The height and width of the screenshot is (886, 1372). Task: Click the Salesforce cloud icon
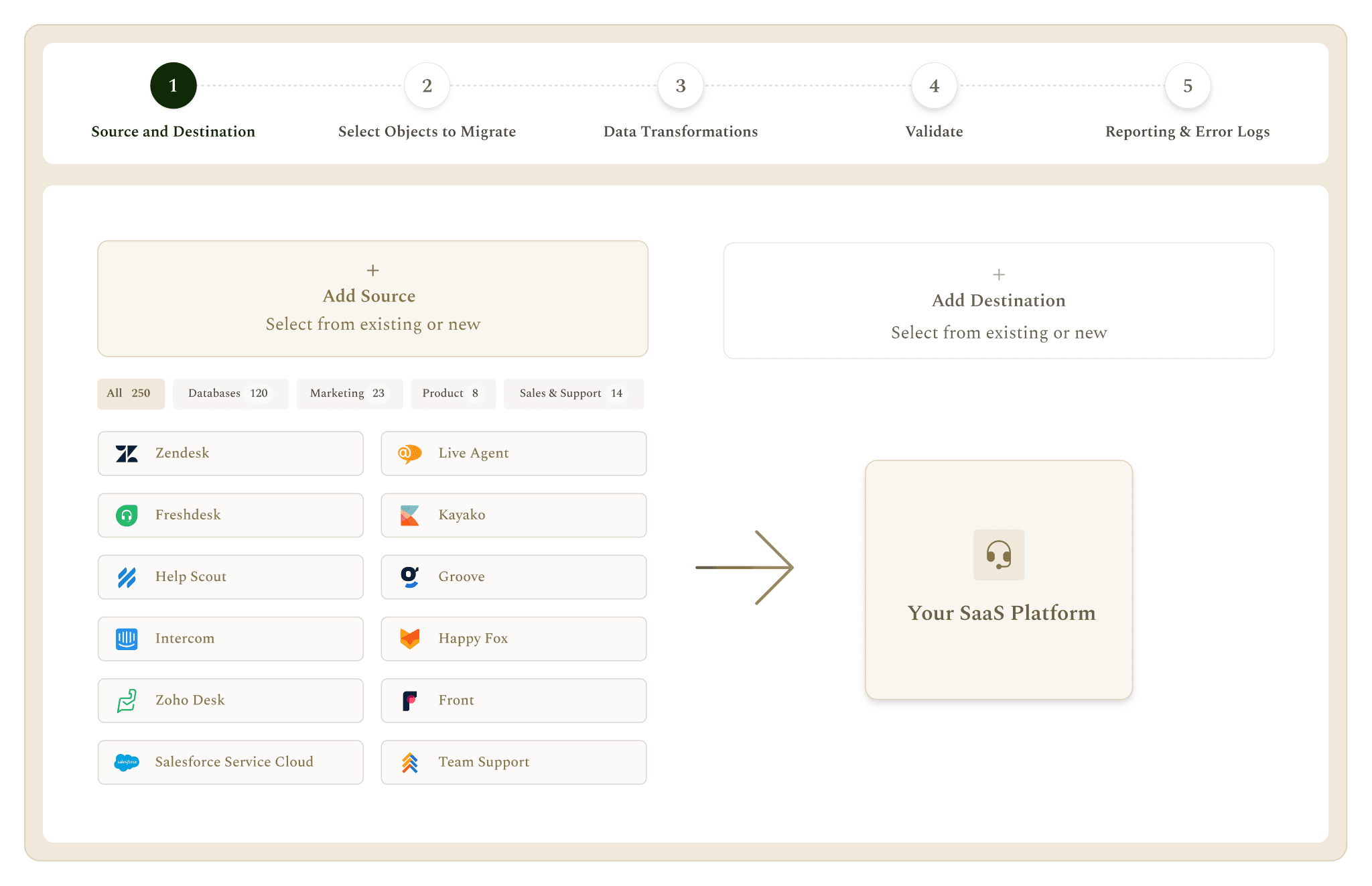click(127, 762)
